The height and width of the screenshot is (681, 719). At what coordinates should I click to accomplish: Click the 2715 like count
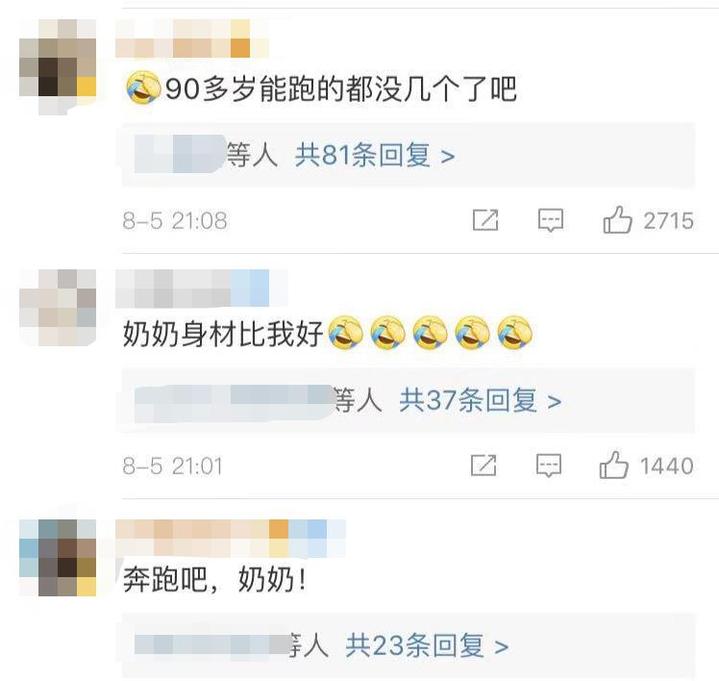point(669,221)
